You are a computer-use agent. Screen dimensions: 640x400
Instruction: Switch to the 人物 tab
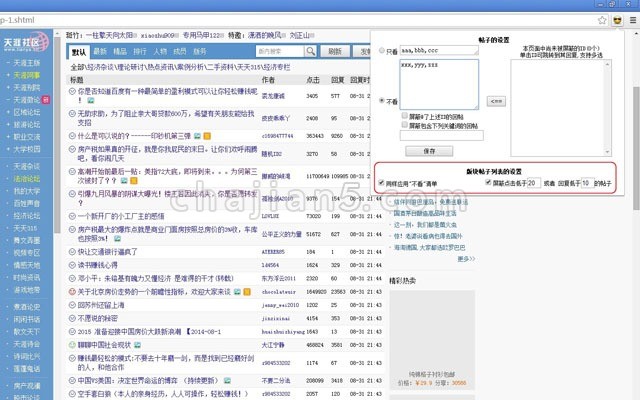click(x=160, y=51)
